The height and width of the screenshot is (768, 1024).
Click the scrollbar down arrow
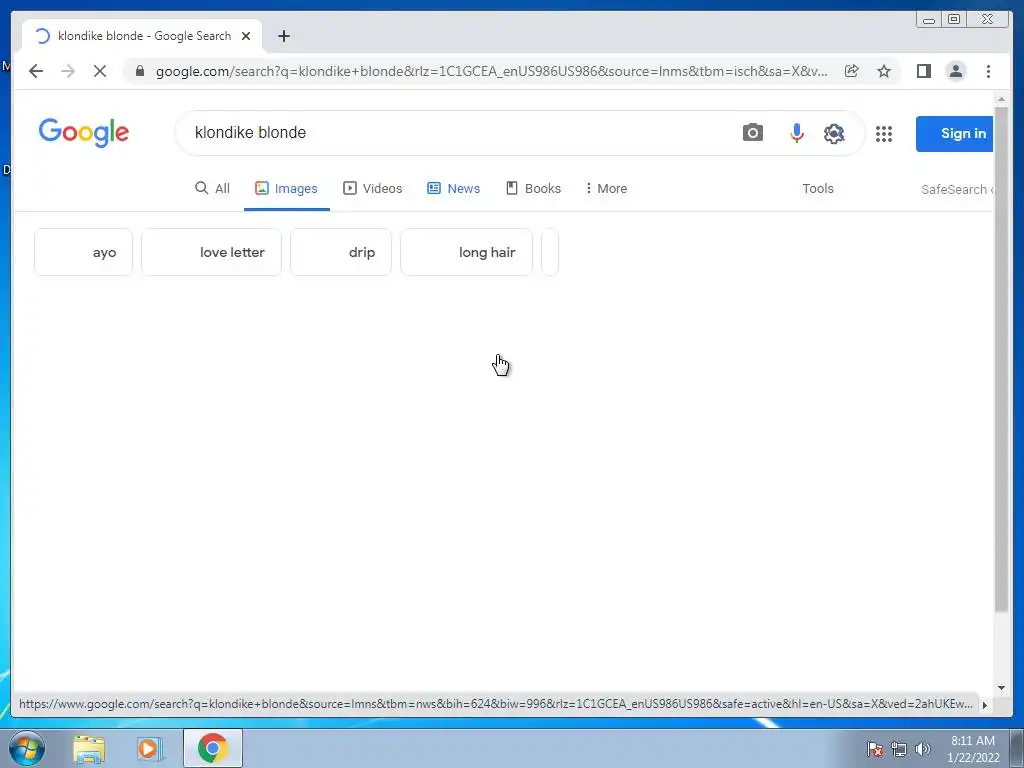[1002, 688]
